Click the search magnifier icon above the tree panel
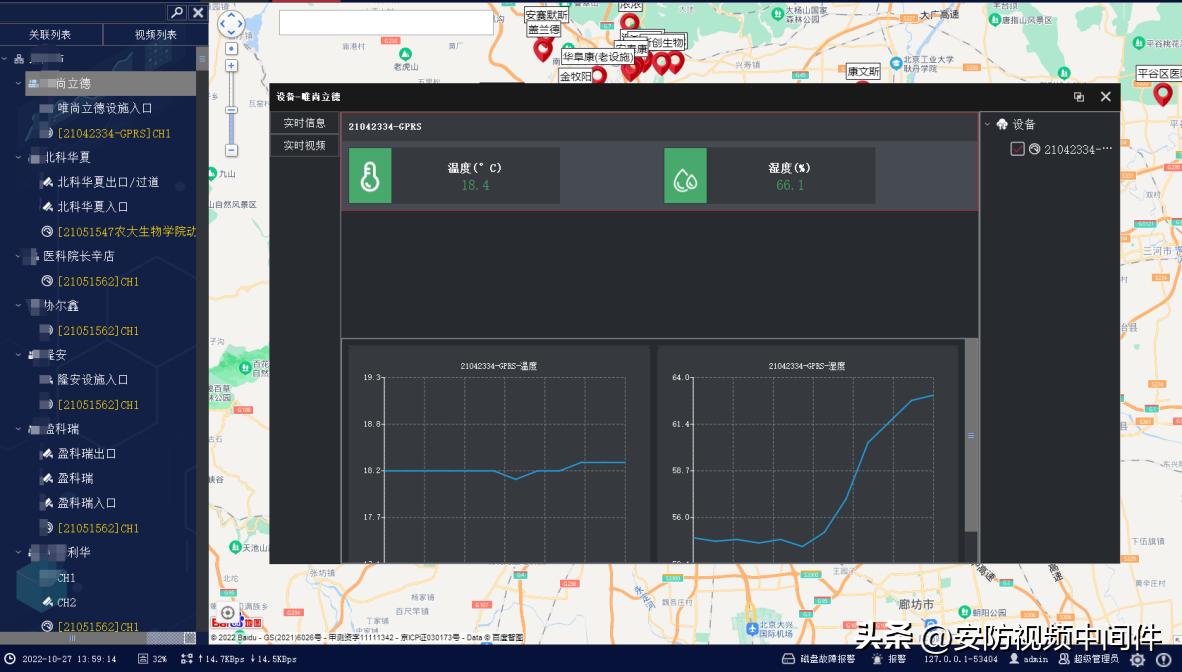The height and width of the screenshot is (672, 1182). (177, 13)
